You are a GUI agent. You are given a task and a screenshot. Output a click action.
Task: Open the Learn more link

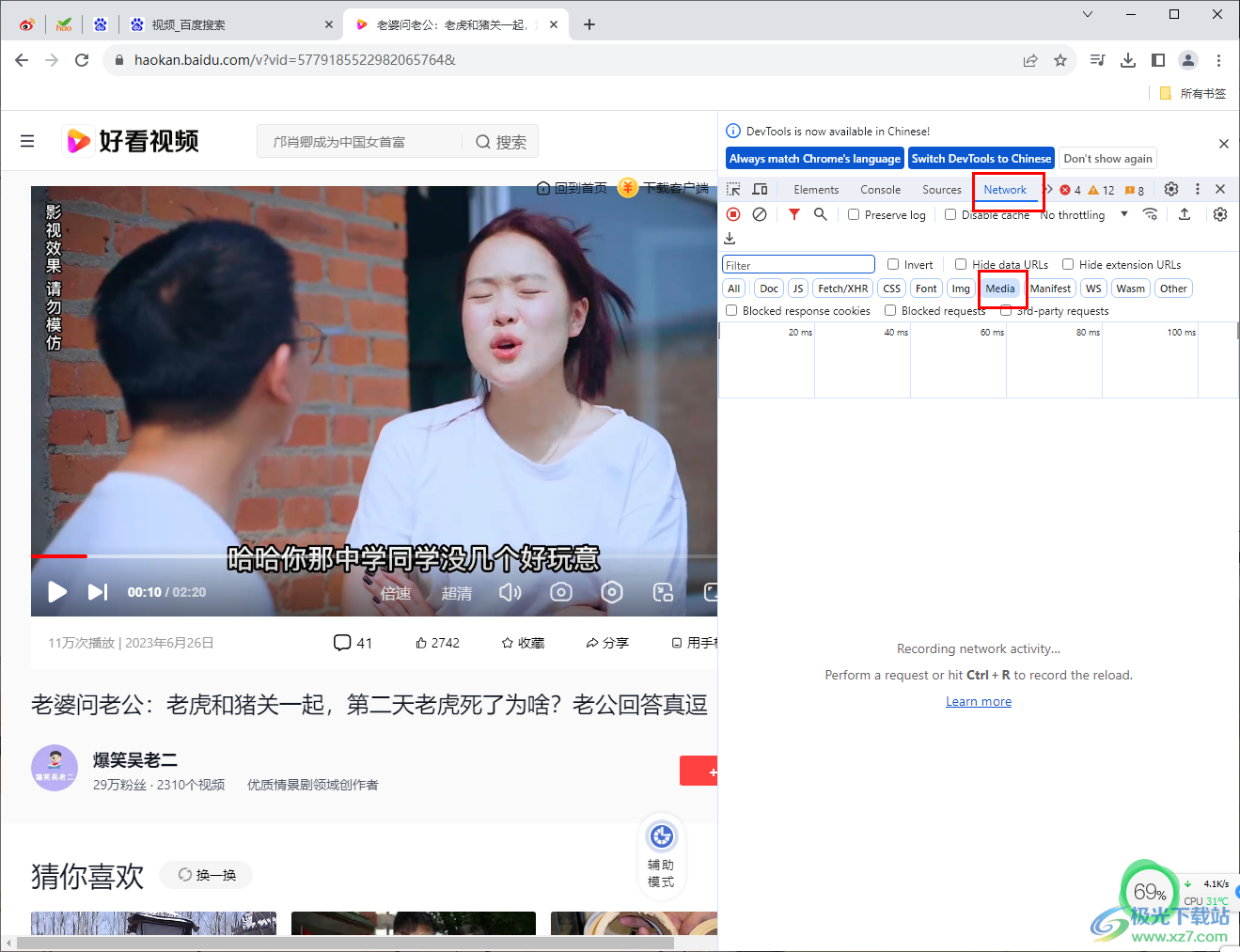point(979,701)
